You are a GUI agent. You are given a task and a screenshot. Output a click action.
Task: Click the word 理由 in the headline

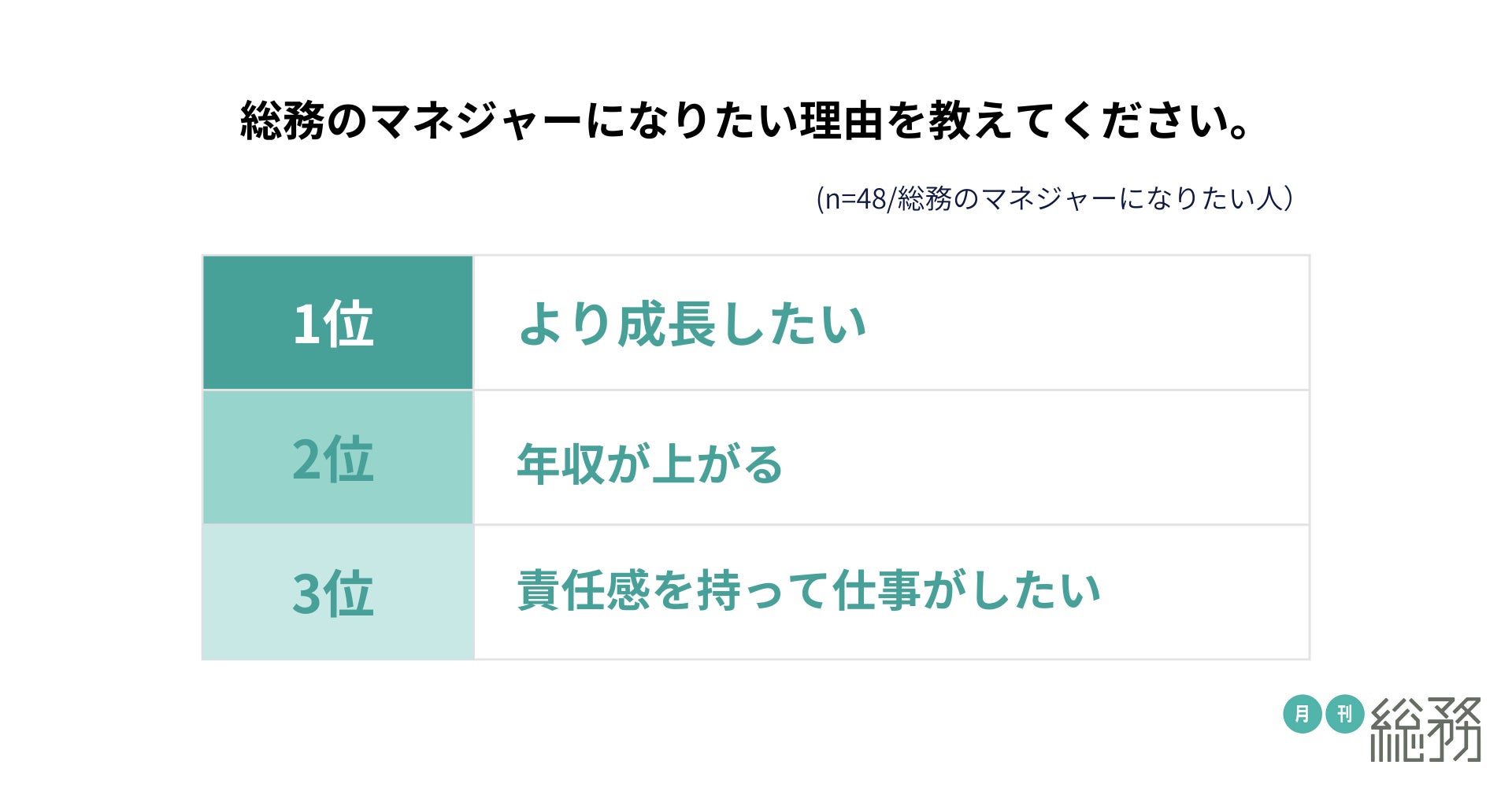click(841, 120)
